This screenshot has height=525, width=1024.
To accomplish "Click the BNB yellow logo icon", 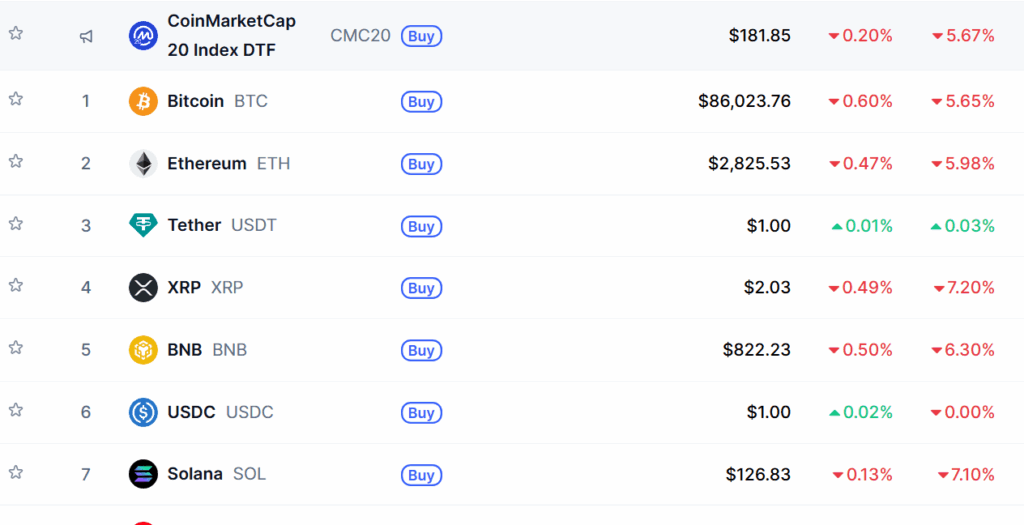I will pos(143,350).
